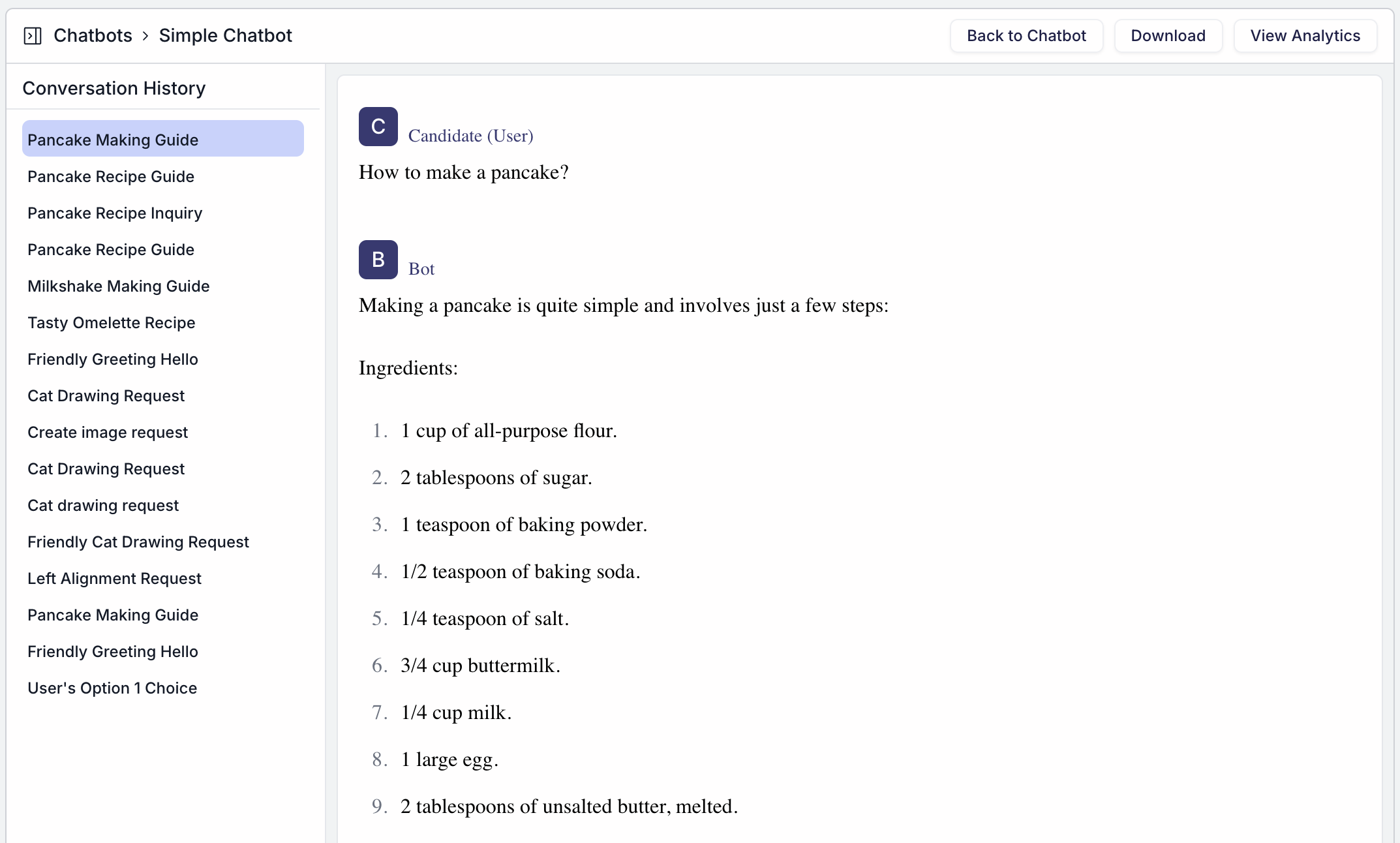
Task: Open the Pancake Recipe Guide conversation
Action: coord(110,176)
